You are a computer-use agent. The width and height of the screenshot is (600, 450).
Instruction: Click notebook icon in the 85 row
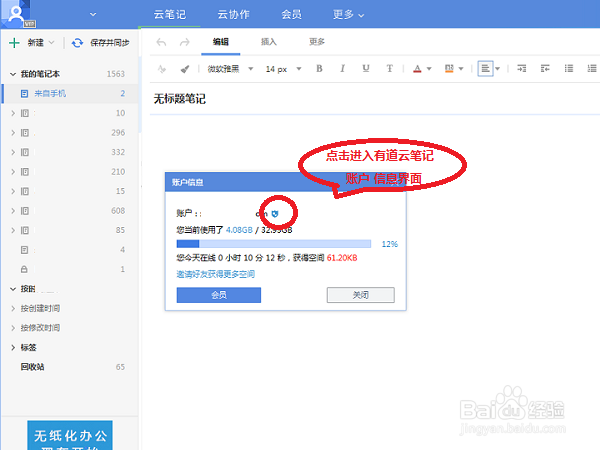point(24,230)
